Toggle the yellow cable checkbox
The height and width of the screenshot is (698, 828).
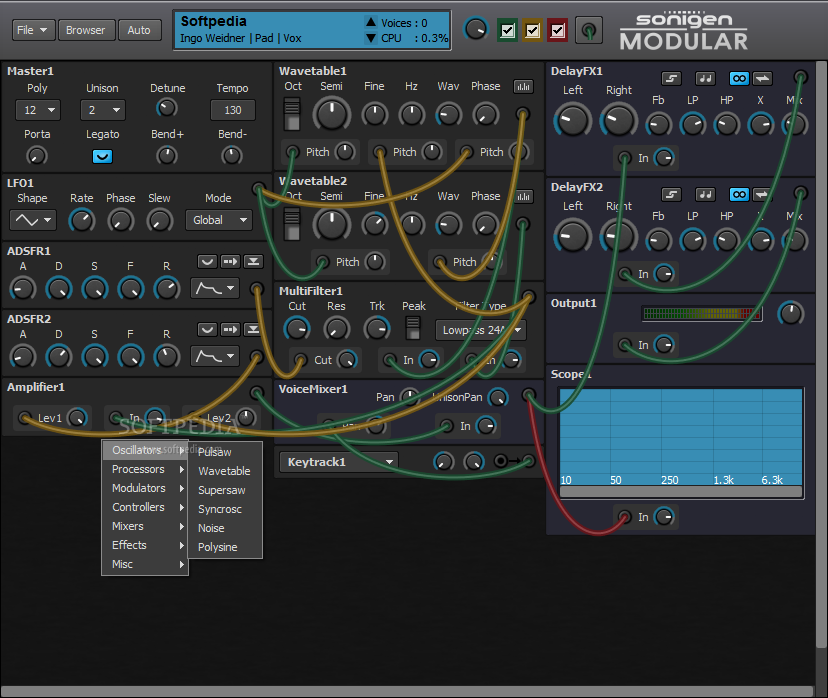tap(532, 30)
